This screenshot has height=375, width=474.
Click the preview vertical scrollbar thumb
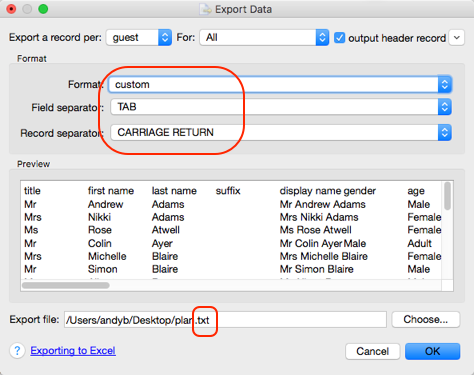coord(448,196)
